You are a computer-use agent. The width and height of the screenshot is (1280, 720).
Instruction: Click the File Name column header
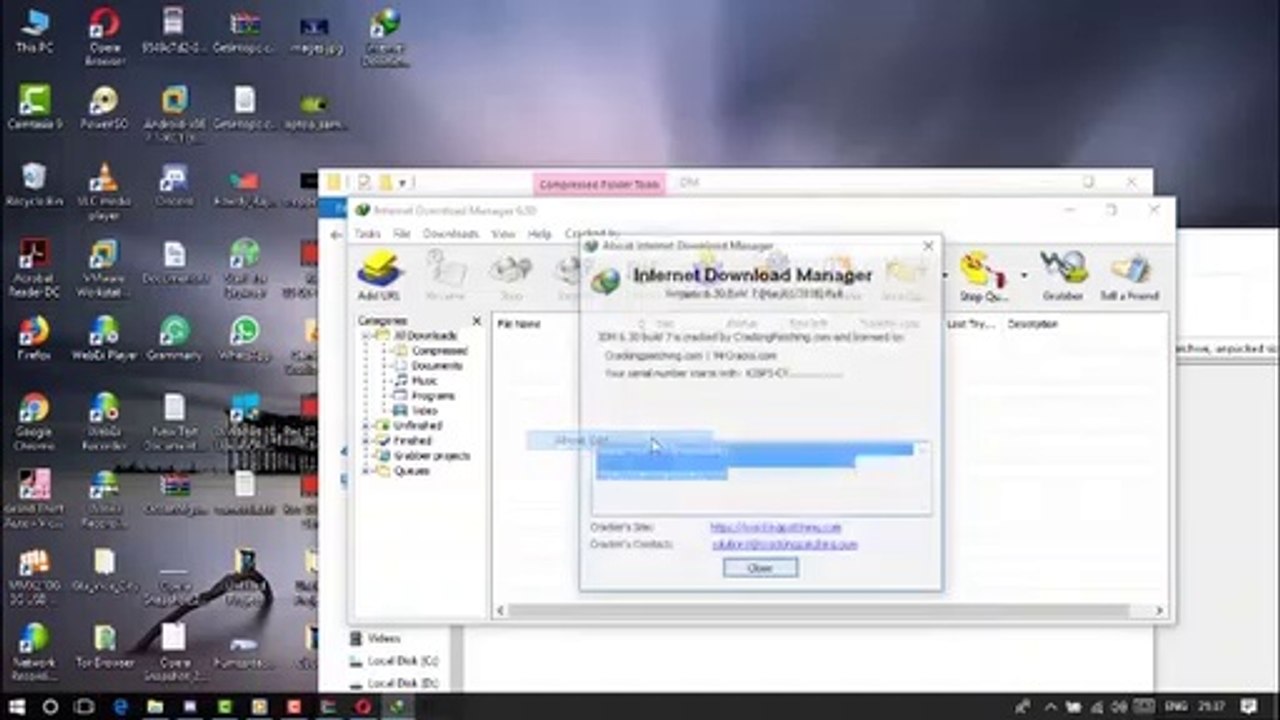pyautogui.click(x=519, y=324)
